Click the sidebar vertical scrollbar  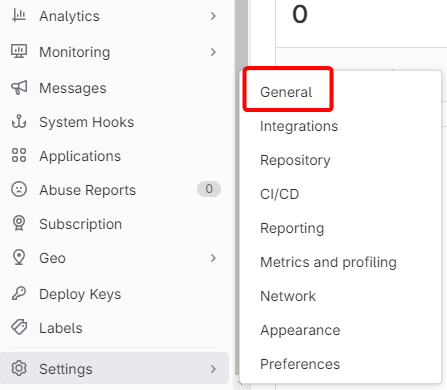pyautogui.click(x=241, y=187)
